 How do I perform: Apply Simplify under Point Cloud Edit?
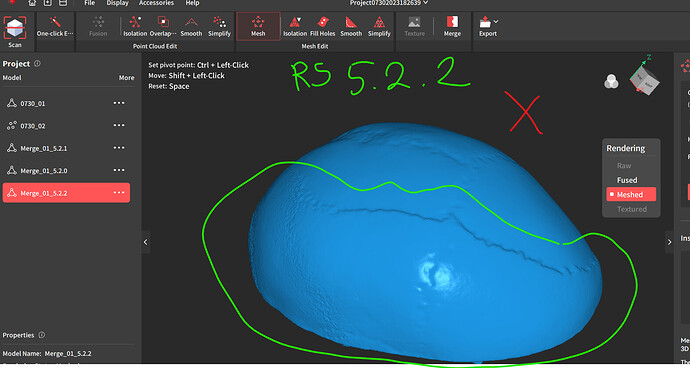[219, 26]
